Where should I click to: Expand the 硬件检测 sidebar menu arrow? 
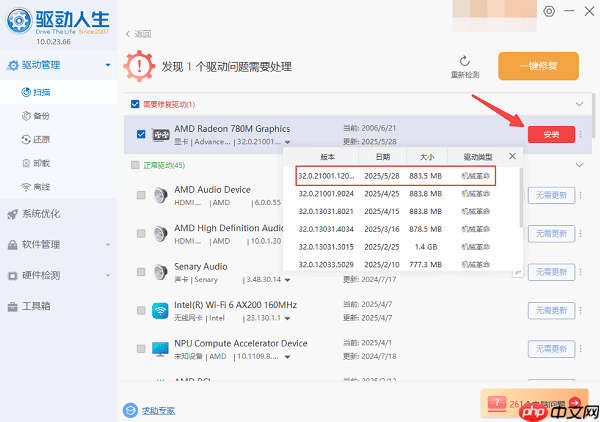pos(108,275)
